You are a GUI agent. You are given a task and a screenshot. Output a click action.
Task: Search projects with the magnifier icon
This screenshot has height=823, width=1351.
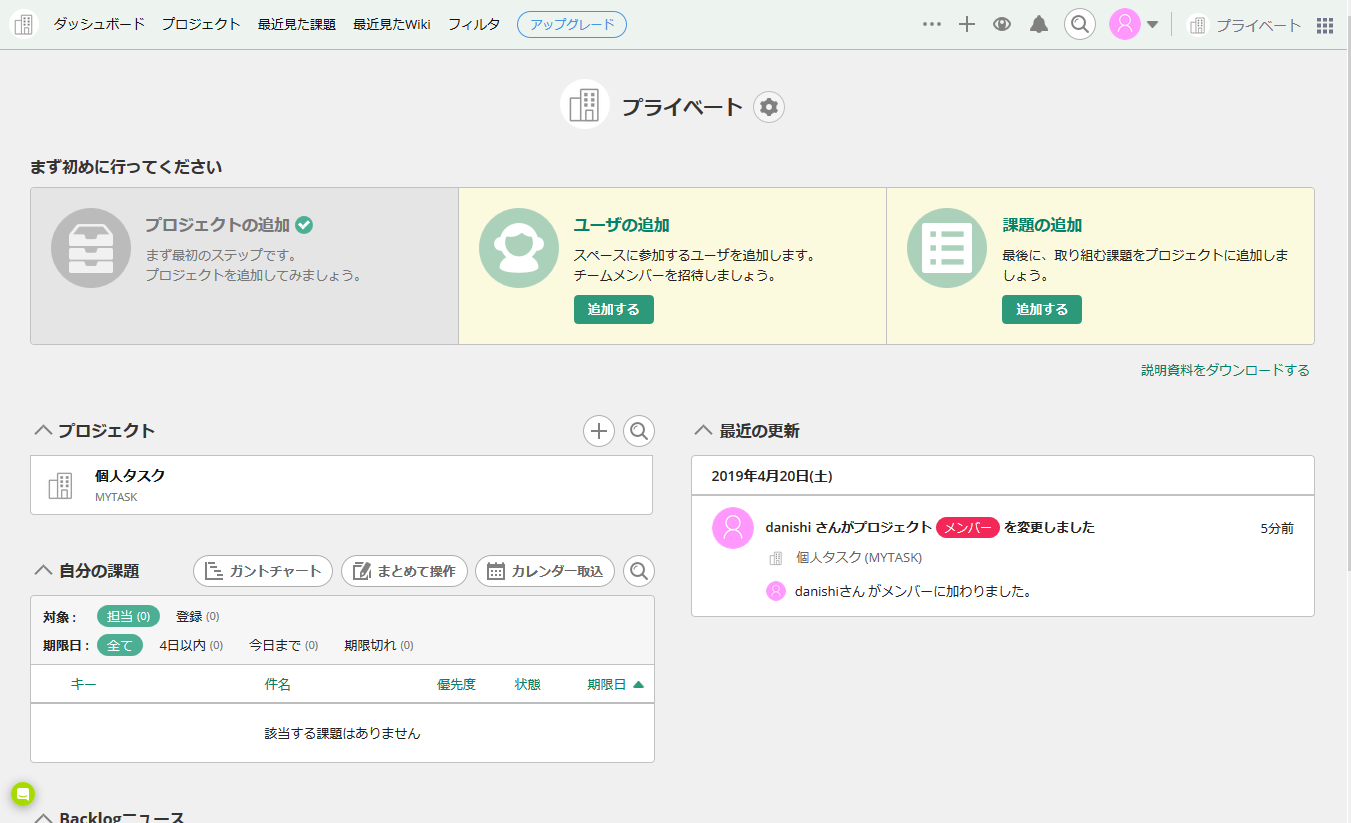639,431
